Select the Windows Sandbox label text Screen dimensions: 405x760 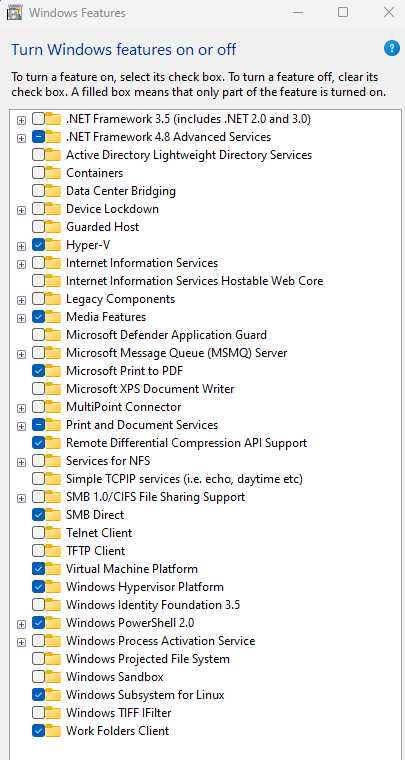(x=115, y=677)
